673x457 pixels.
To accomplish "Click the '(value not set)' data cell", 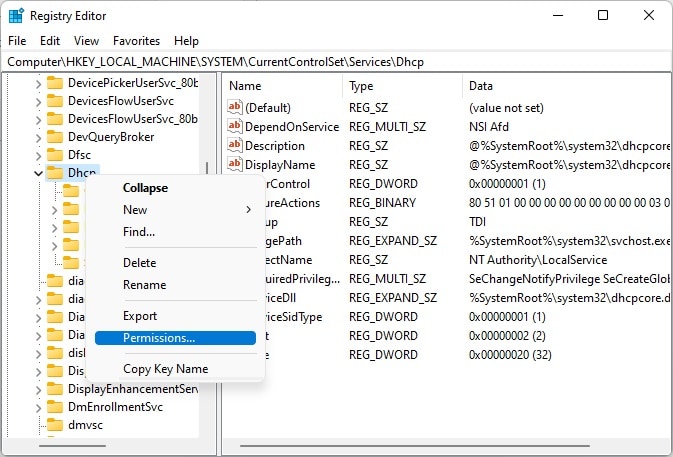I will (x=506, y=108).
